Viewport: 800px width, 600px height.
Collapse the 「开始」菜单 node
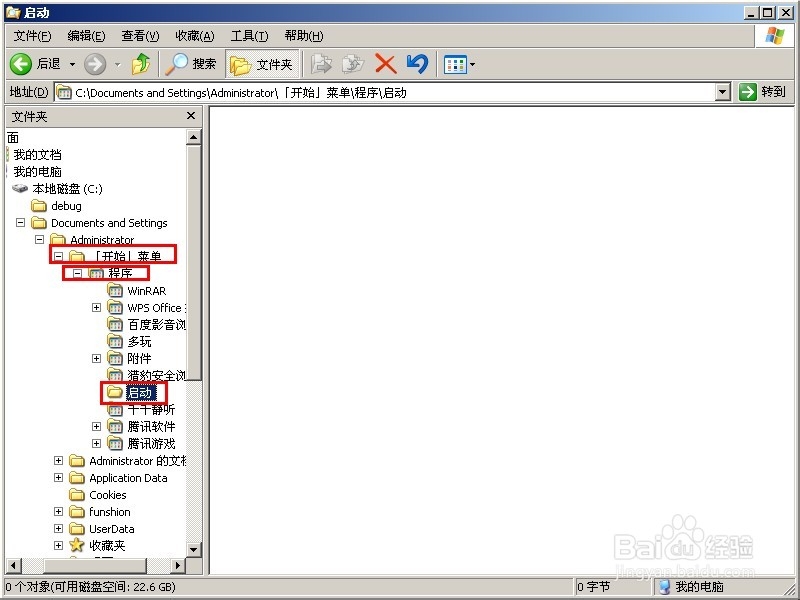click(59, 256)
